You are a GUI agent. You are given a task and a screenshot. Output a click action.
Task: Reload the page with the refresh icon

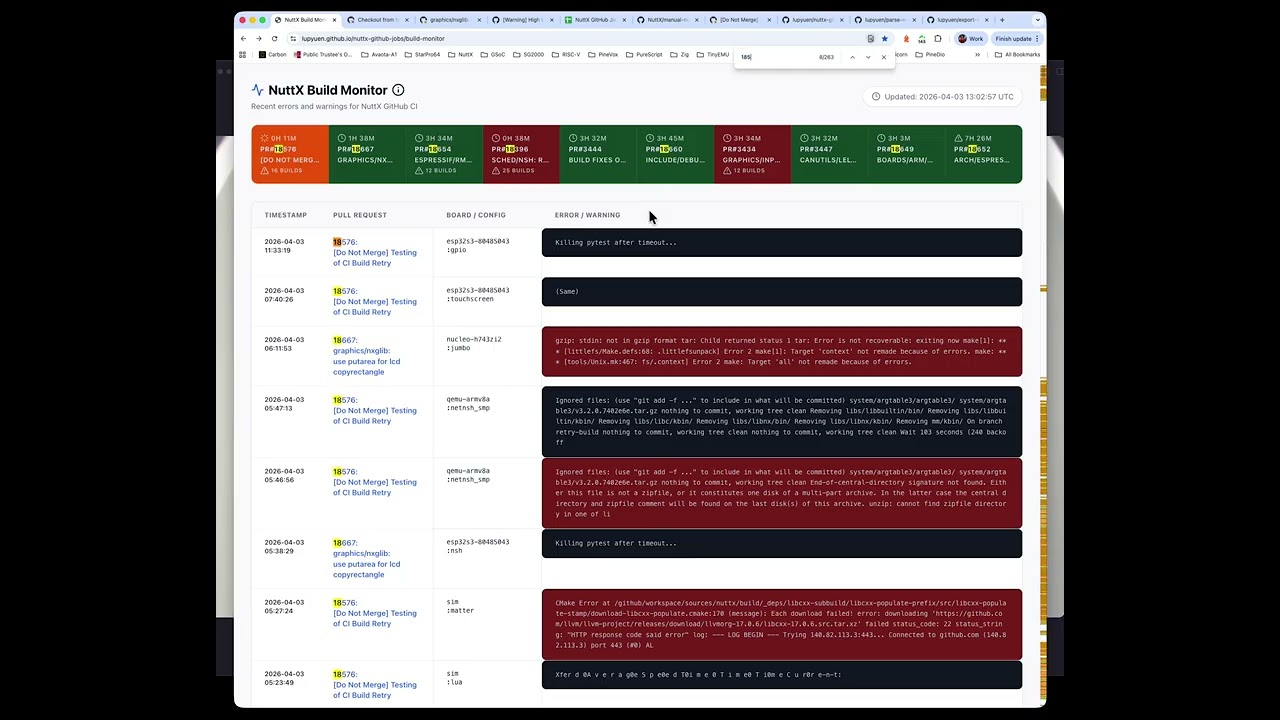(x=274, y=38)
